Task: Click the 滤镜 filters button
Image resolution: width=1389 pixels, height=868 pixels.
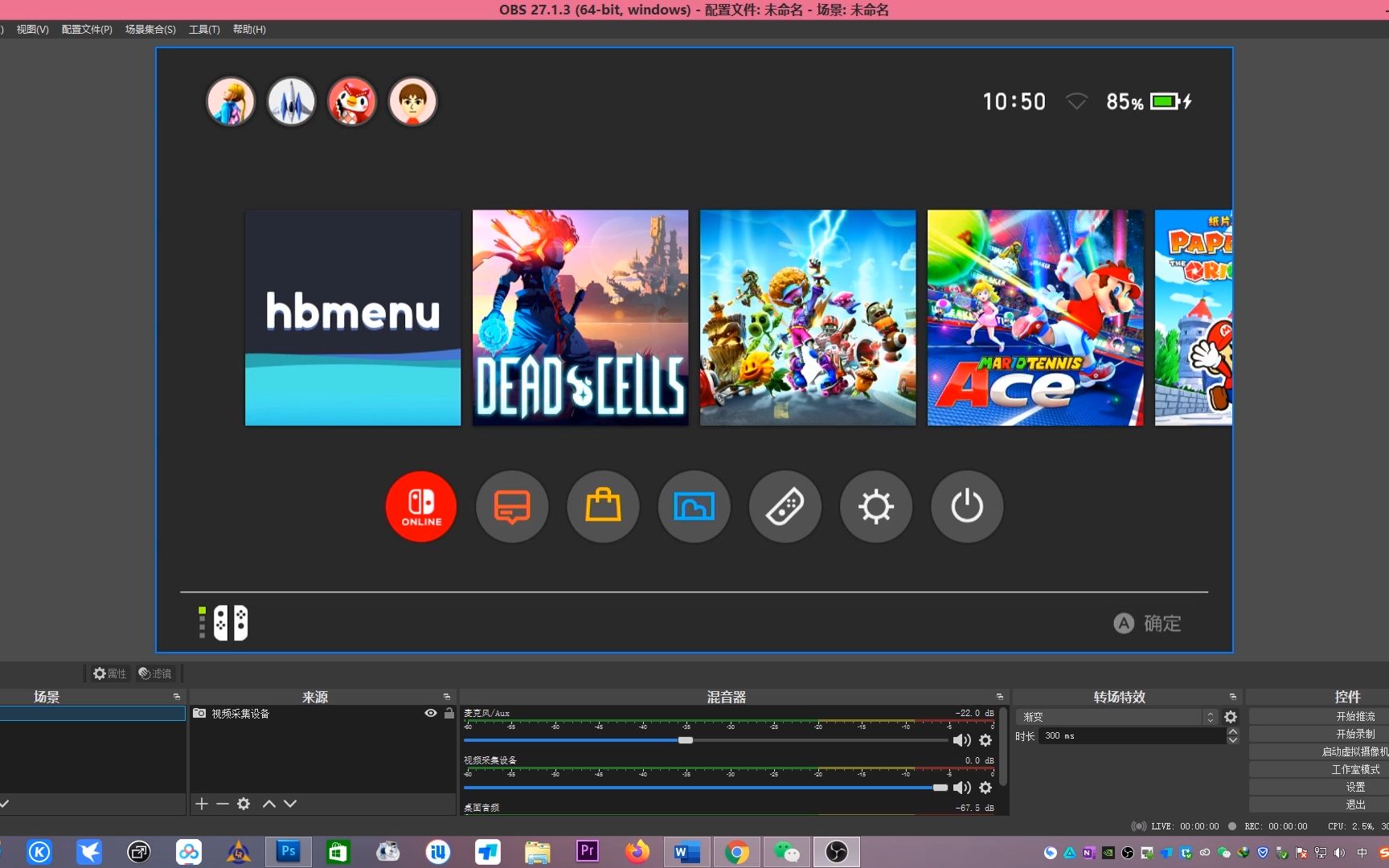Action: (155, 674)
